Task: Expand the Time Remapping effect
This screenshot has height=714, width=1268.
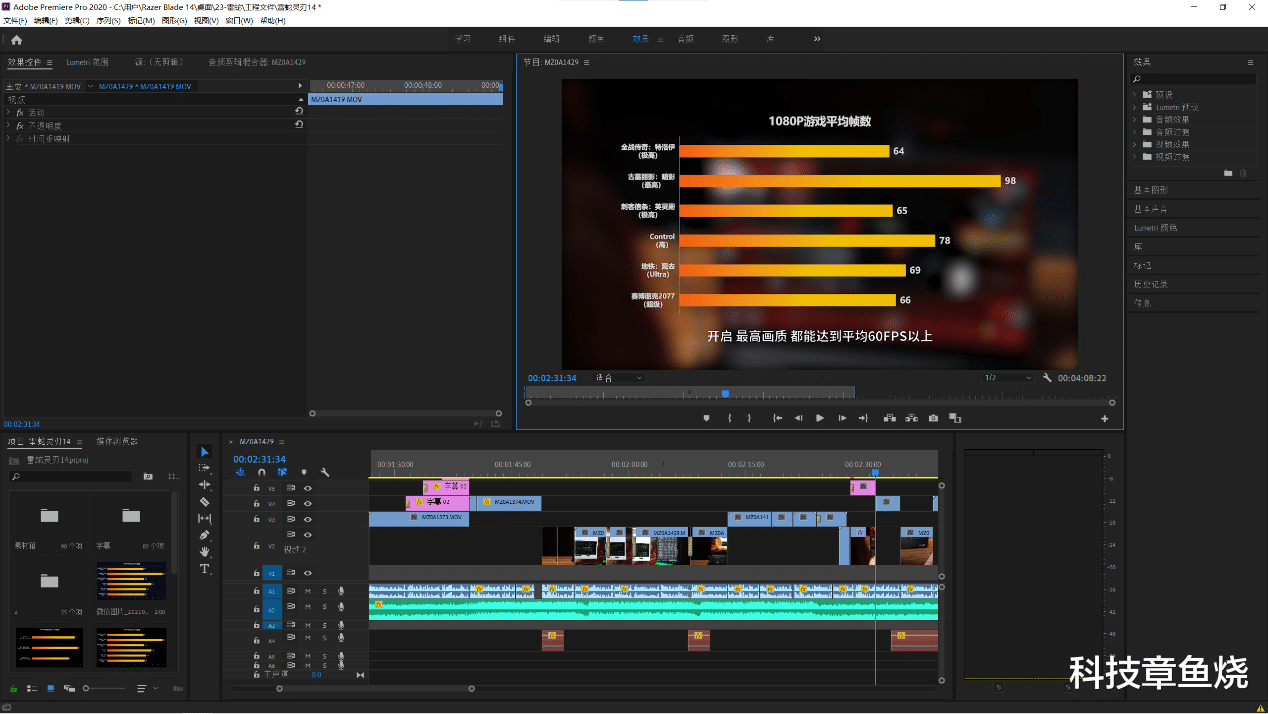Action: click(8, 139)
